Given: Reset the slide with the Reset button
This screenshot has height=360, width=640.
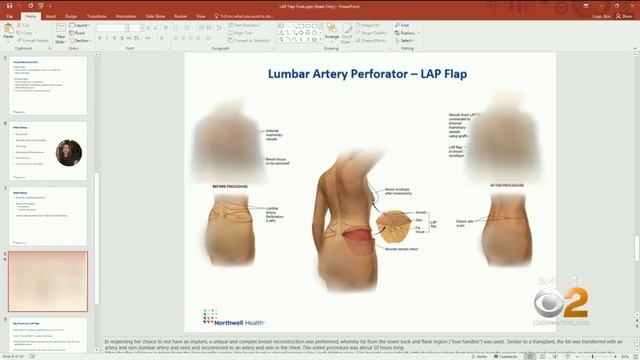Looking at the screenshot, I should coord(78,33).
